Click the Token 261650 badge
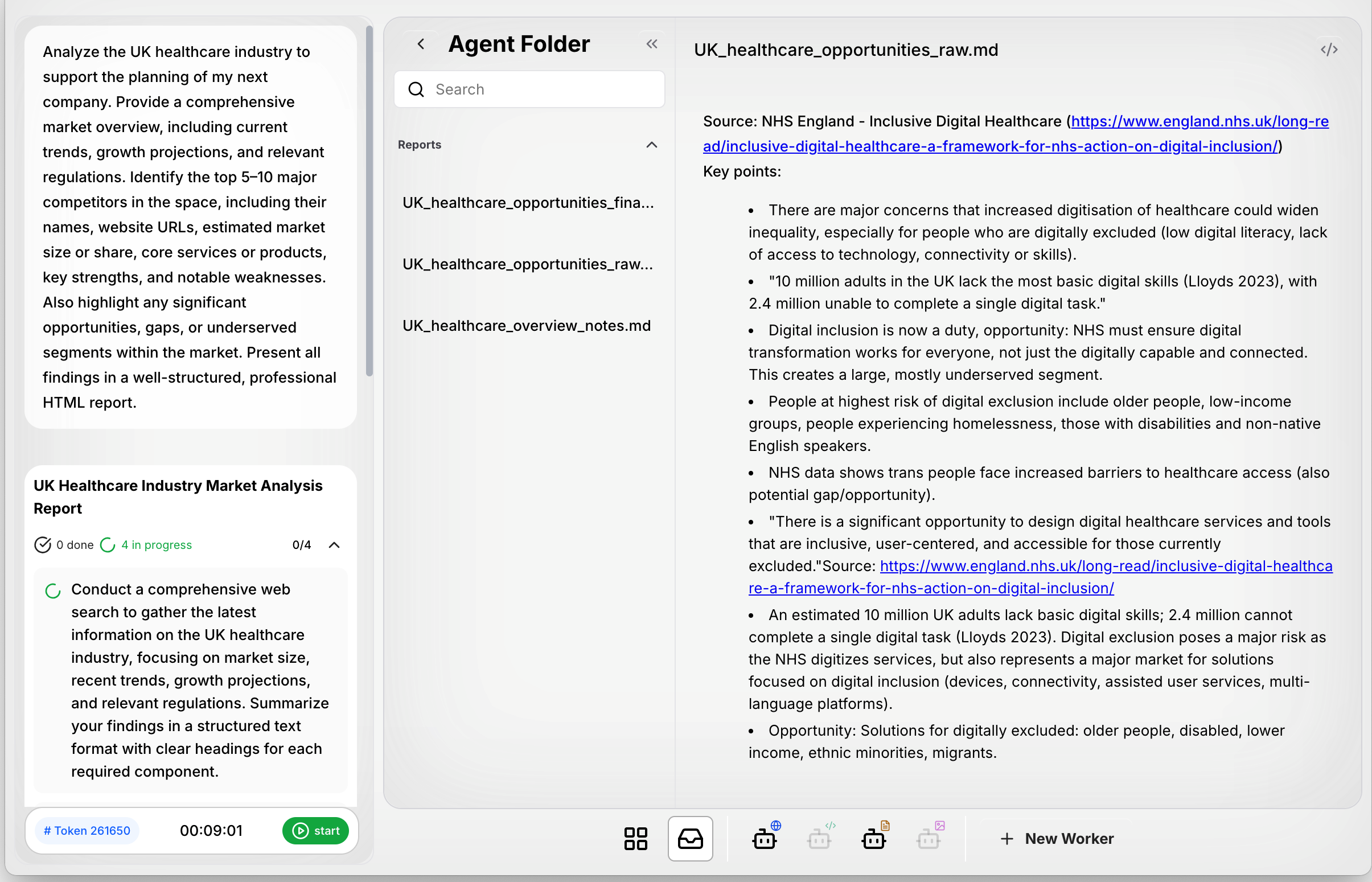The height and width of the screenshot is (882, 1372). pos(87,830)
